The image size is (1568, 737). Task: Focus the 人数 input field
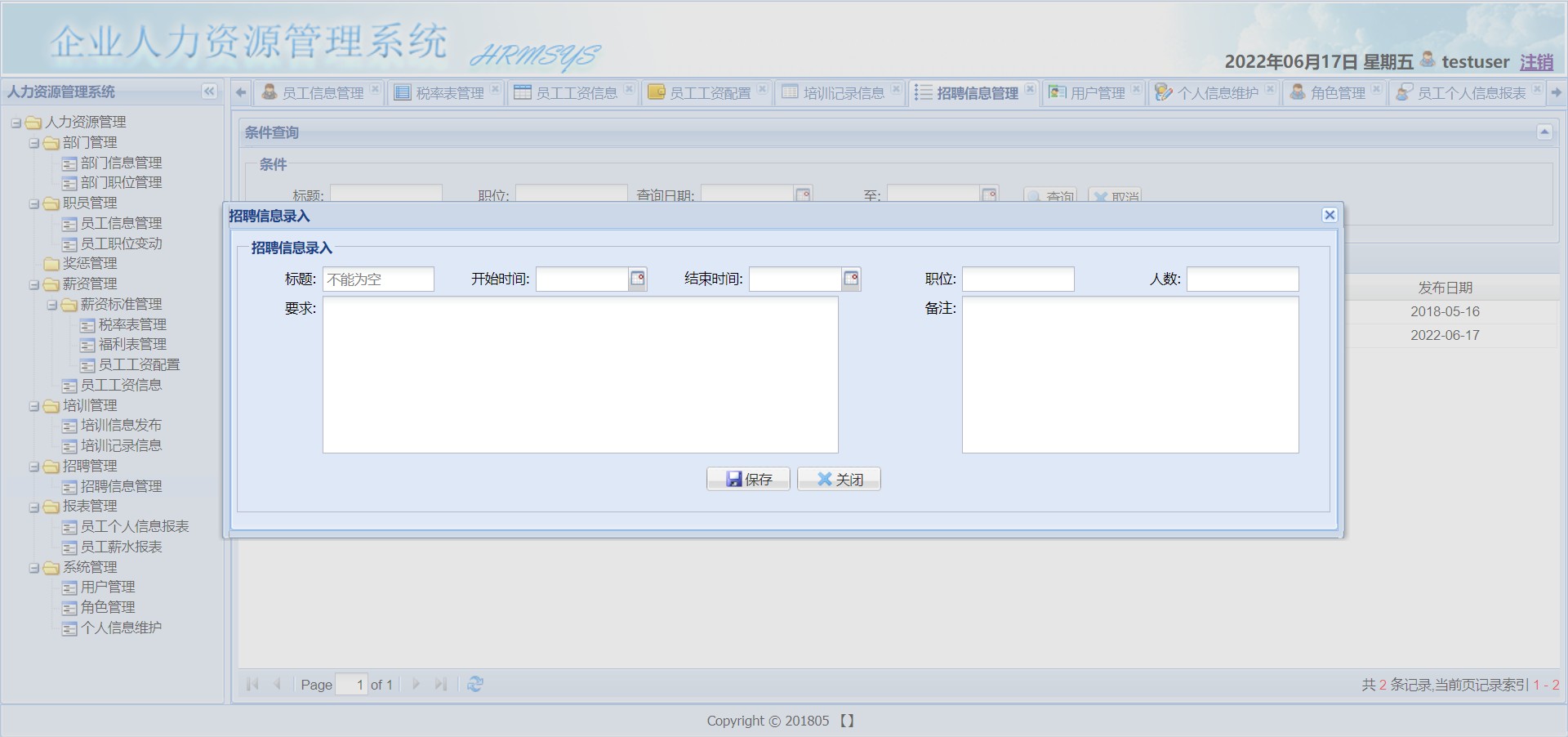tap(1242, 279)
